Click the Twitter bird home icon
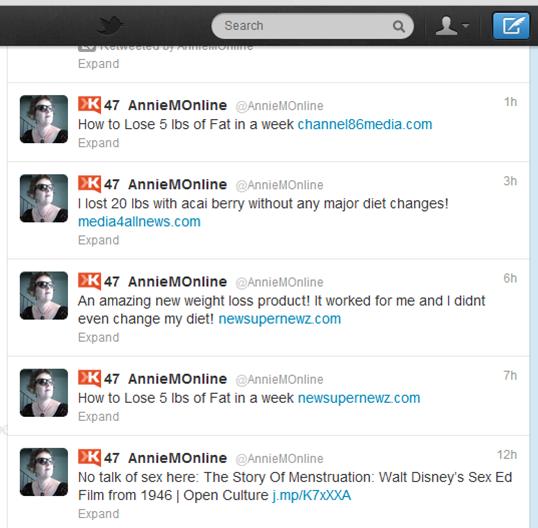This screenshot has height=528, width=538. (110, 26)
